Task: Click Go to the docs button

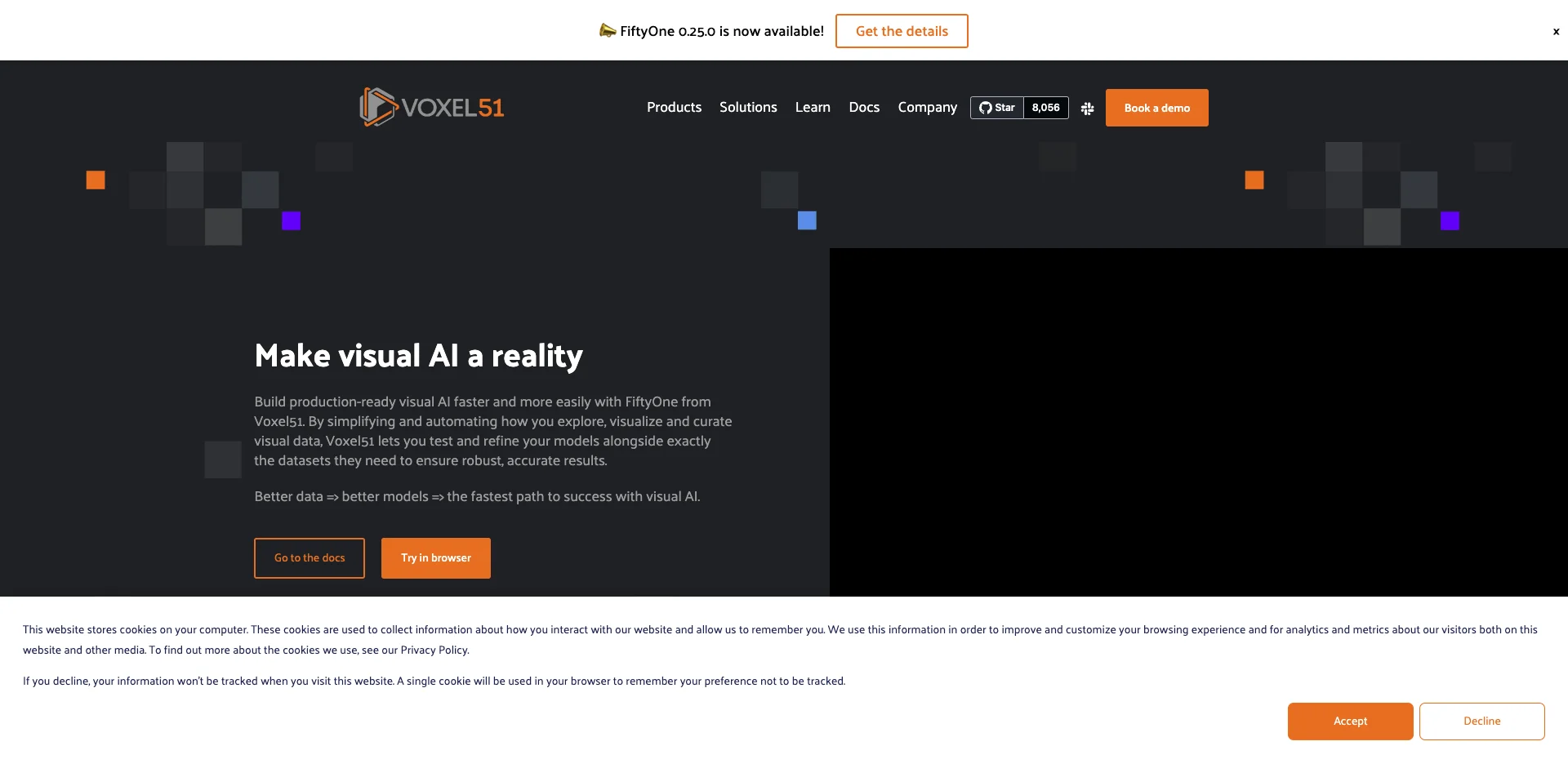Action: click(310, 558)
